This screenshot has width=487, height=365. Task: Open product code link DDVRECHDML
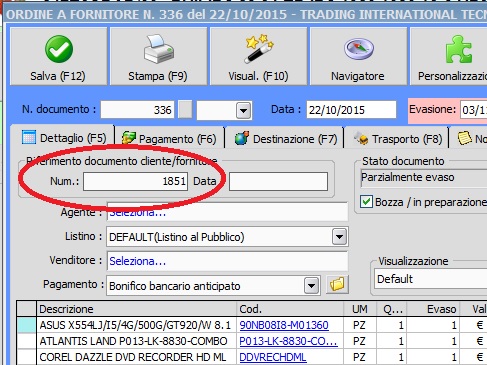pos(273,357)
